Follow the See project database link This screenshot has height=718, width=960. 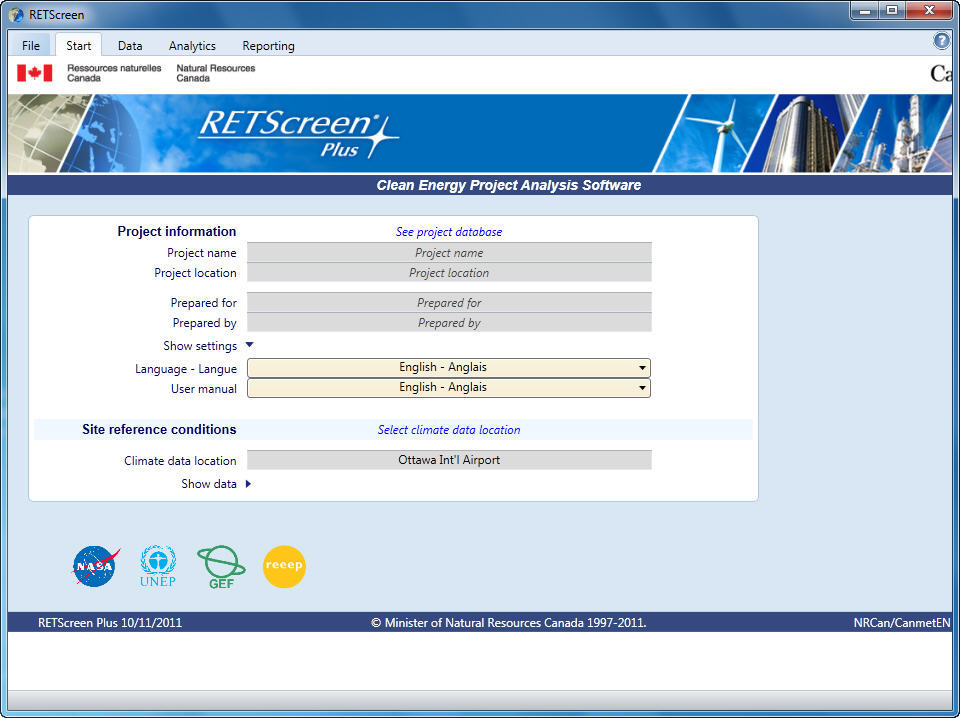point(449,232)
